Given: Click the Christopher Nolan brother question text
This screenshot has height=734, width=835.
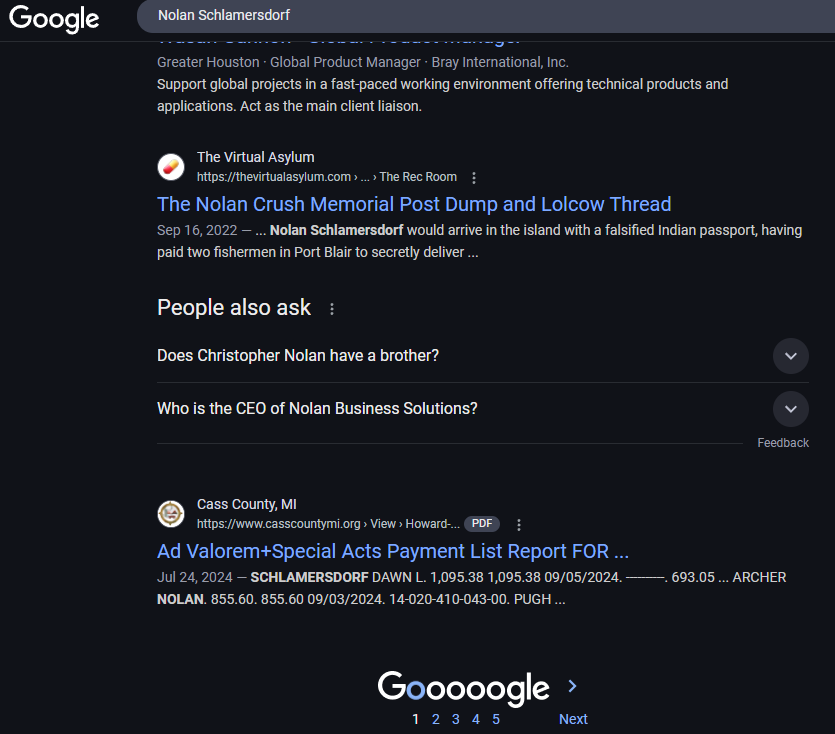Looking at the screenshot, I should (x=298, y=356).
